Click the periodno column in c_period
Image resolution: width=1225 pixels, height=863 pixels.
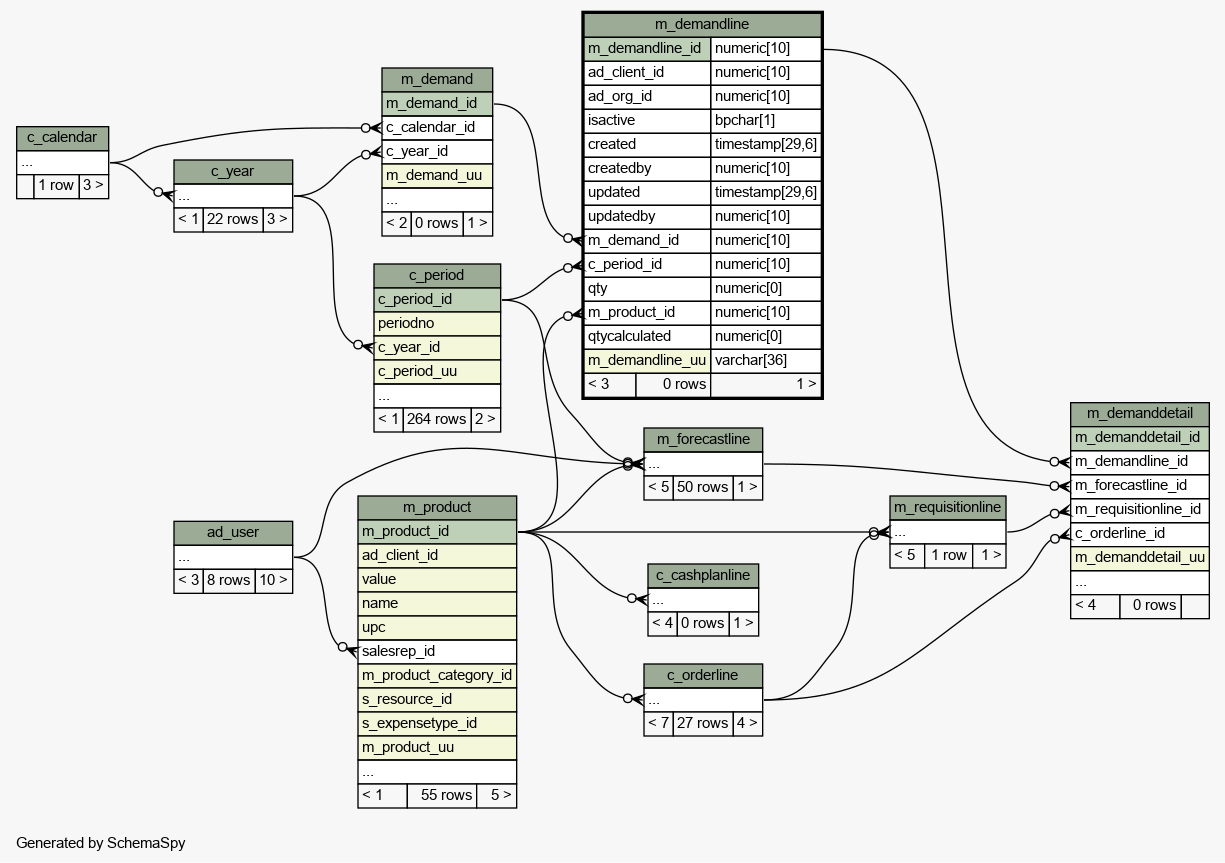pos(437,324)
